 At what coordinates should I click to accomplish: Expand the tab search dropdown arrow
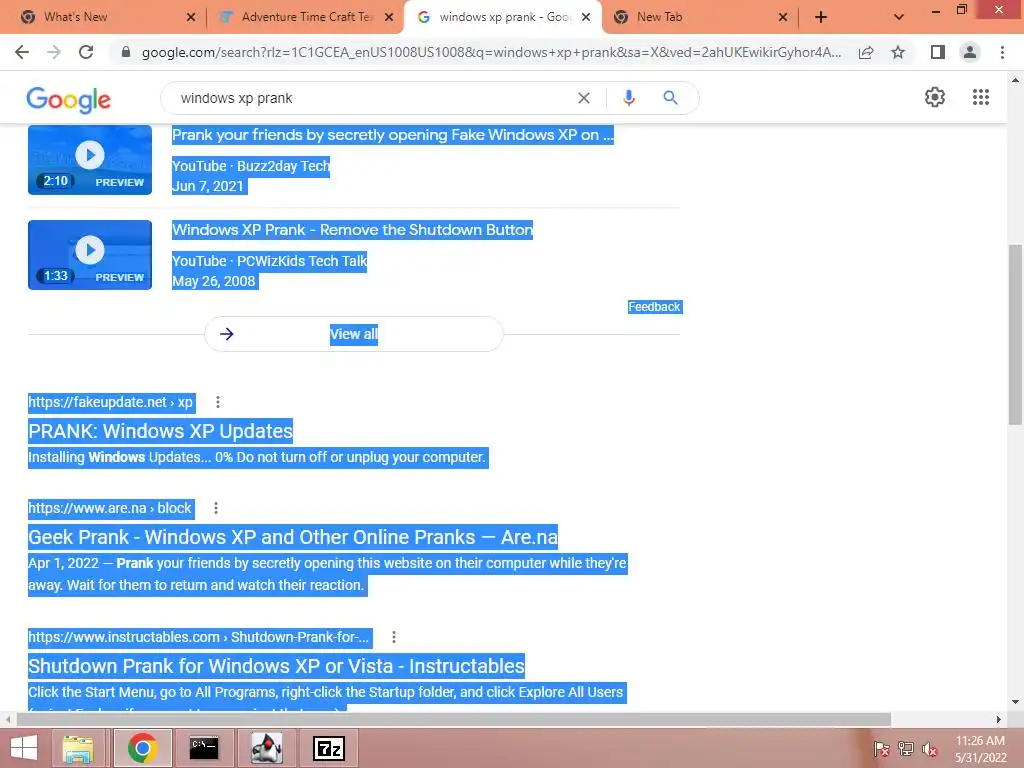[x=899, y=17]
